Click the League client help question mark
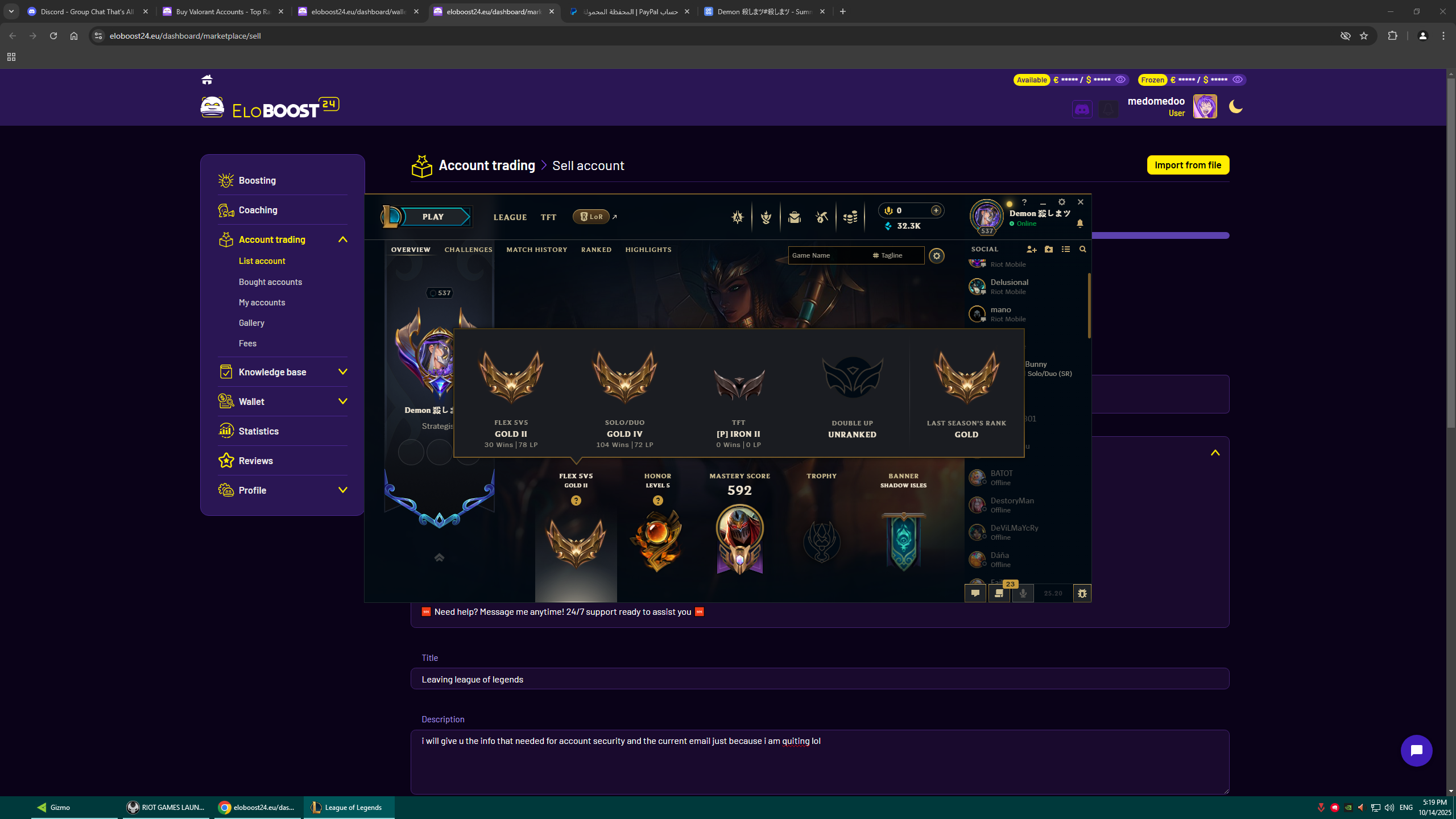The height and width of the screenshot is (819, 1456). pos(1024,202)
